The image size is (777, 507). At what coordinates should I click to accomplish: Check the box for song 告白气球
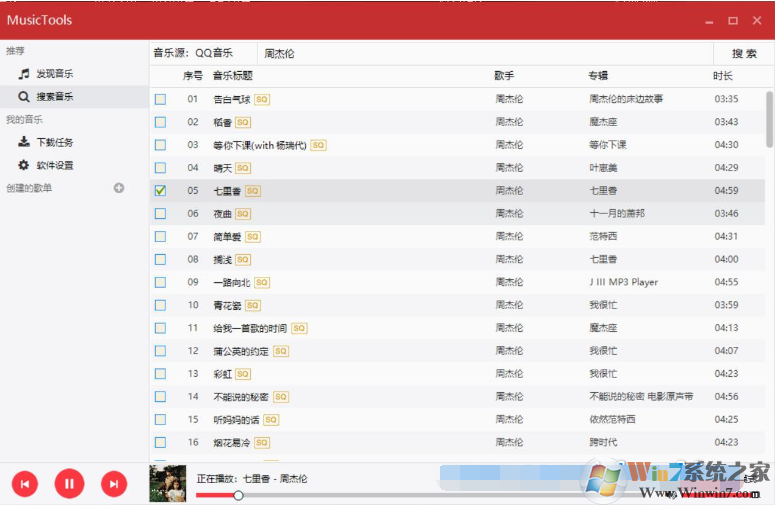[160, 99]
